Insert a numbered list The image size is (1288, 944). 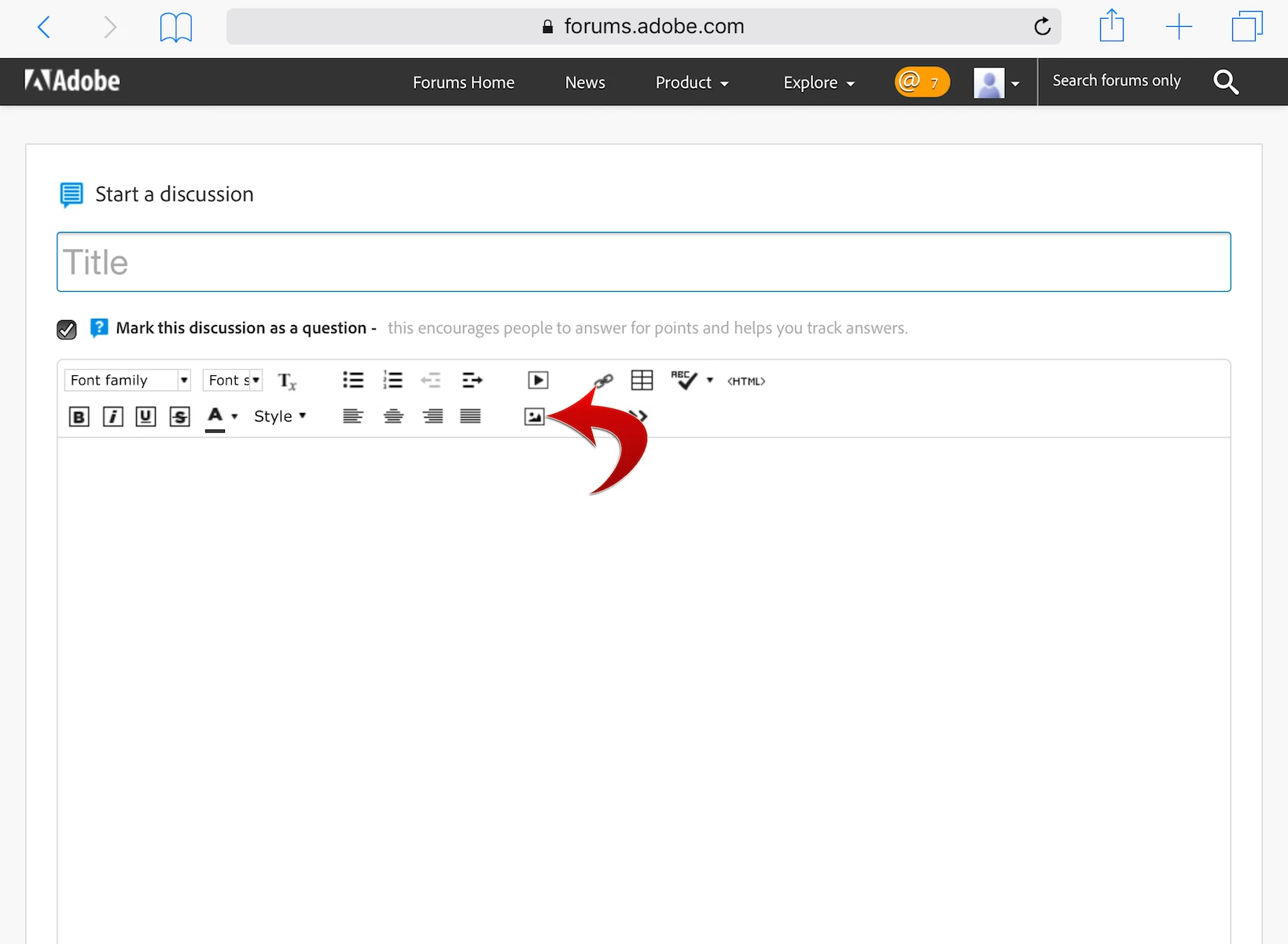tap(392, 381)
